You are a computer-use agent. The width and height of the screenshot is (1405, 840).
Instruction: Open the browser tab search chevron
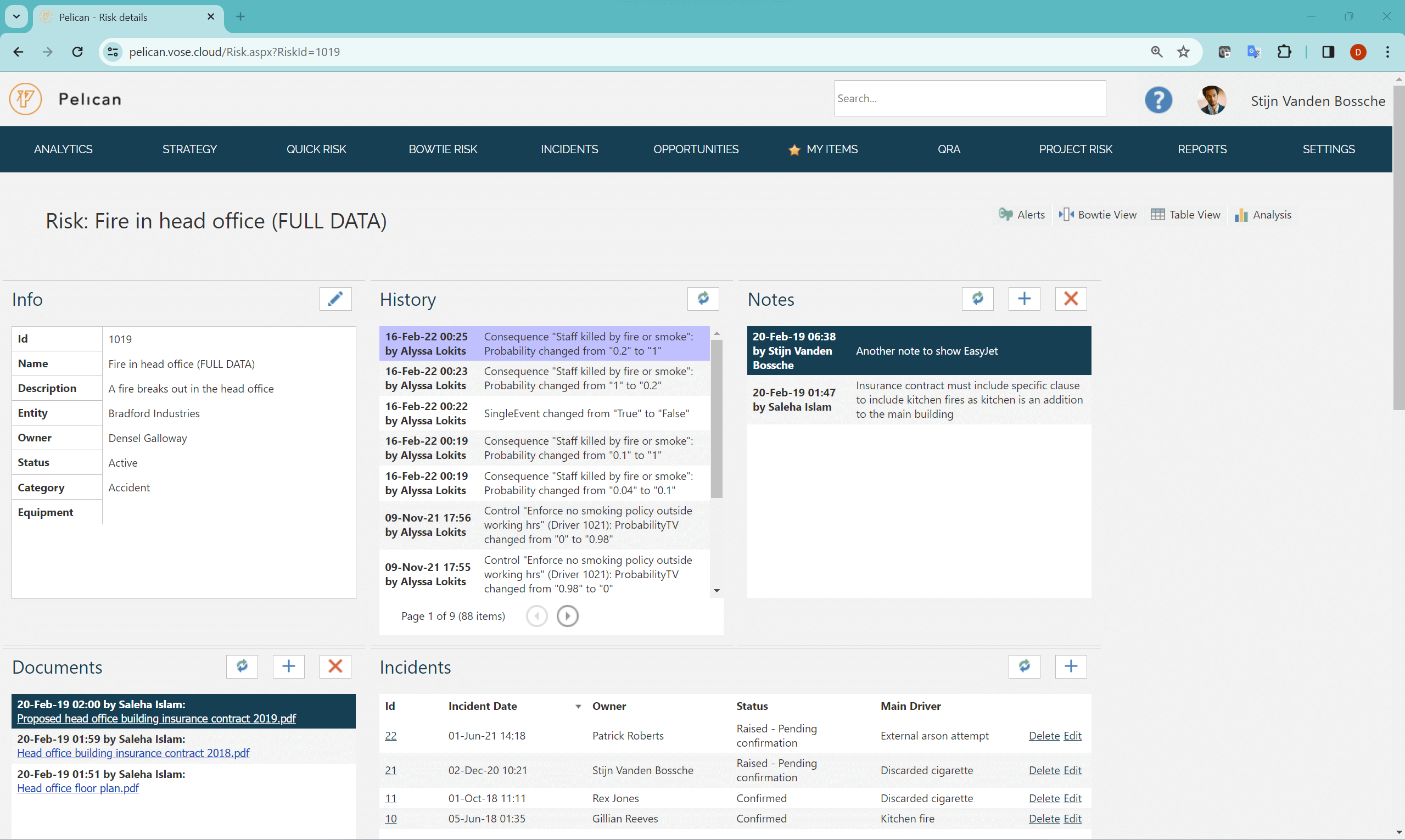point(16,16)
